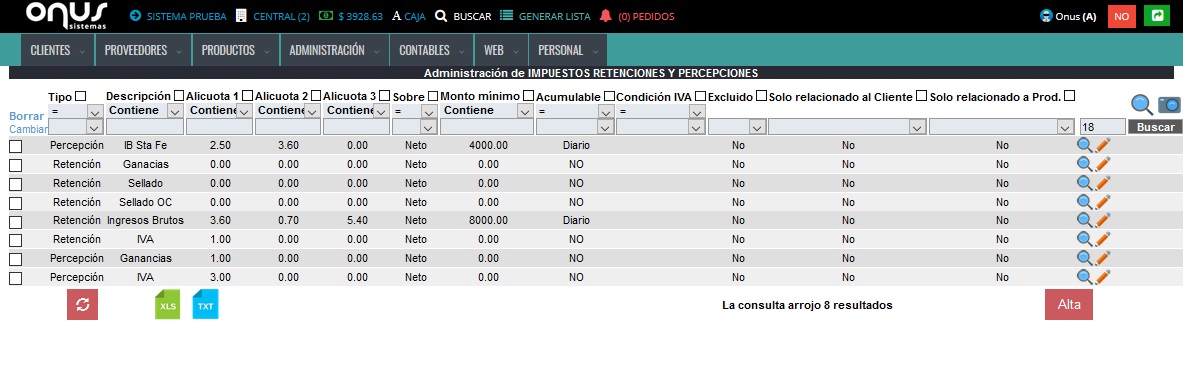Open the PRODUCTOS menu
Viewport: 1183px width, 376px height.
[x=235, y=51]
